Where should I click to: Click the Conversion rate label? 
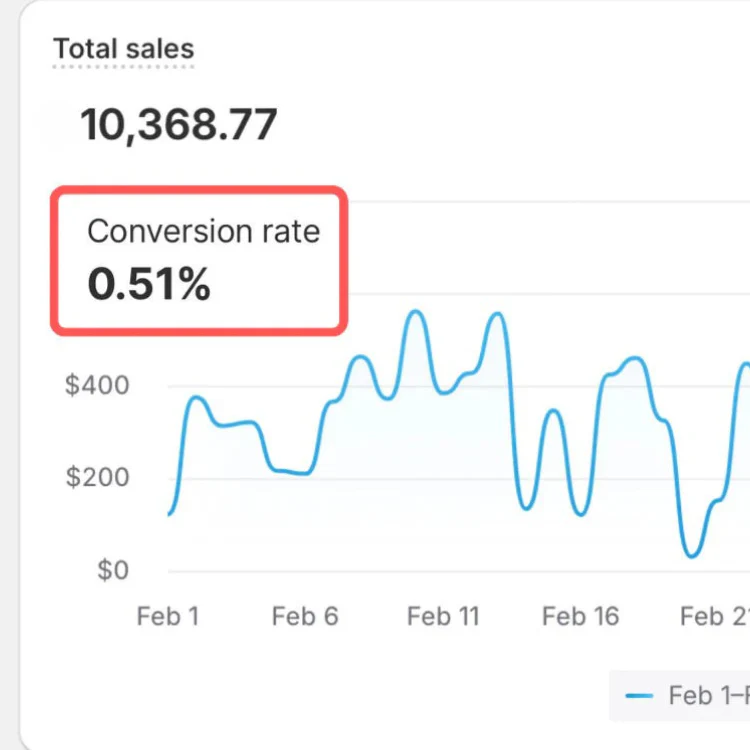click(x=203, y=232)
